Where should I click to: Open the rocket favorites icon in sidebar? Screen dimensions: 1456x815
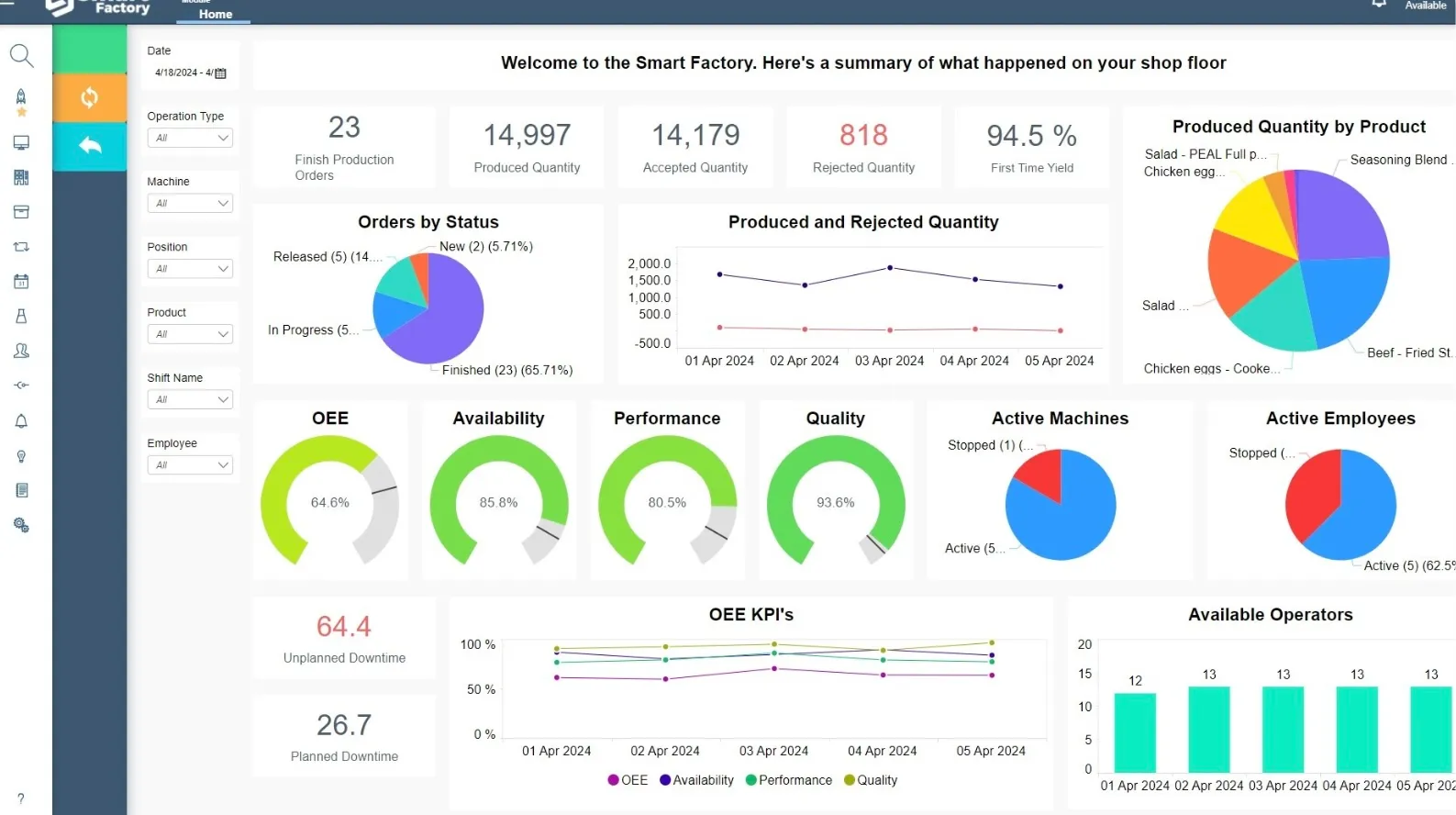(21, 98)
